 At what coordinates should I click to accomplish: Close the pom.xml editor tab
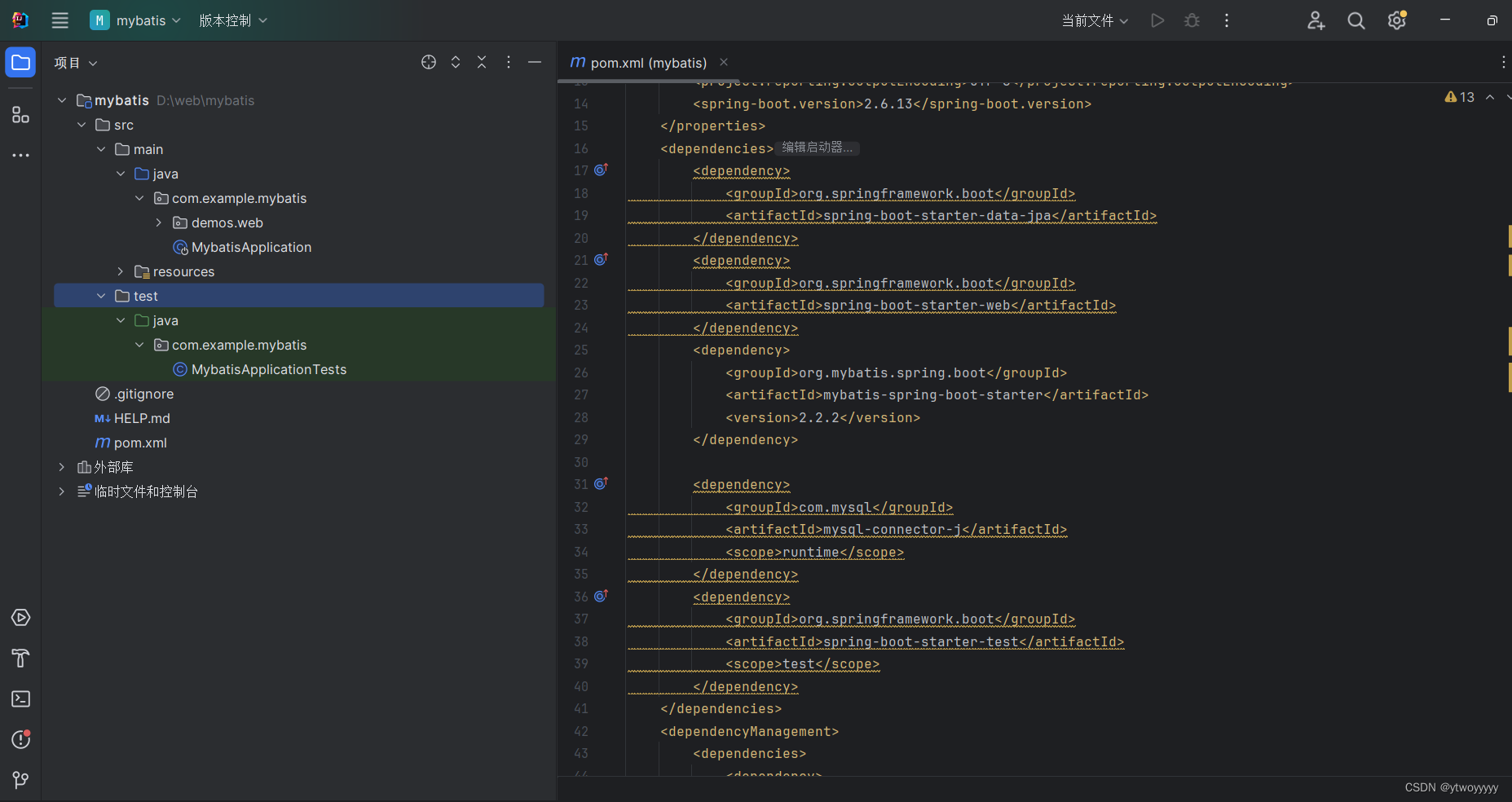(x=724, y=62)
